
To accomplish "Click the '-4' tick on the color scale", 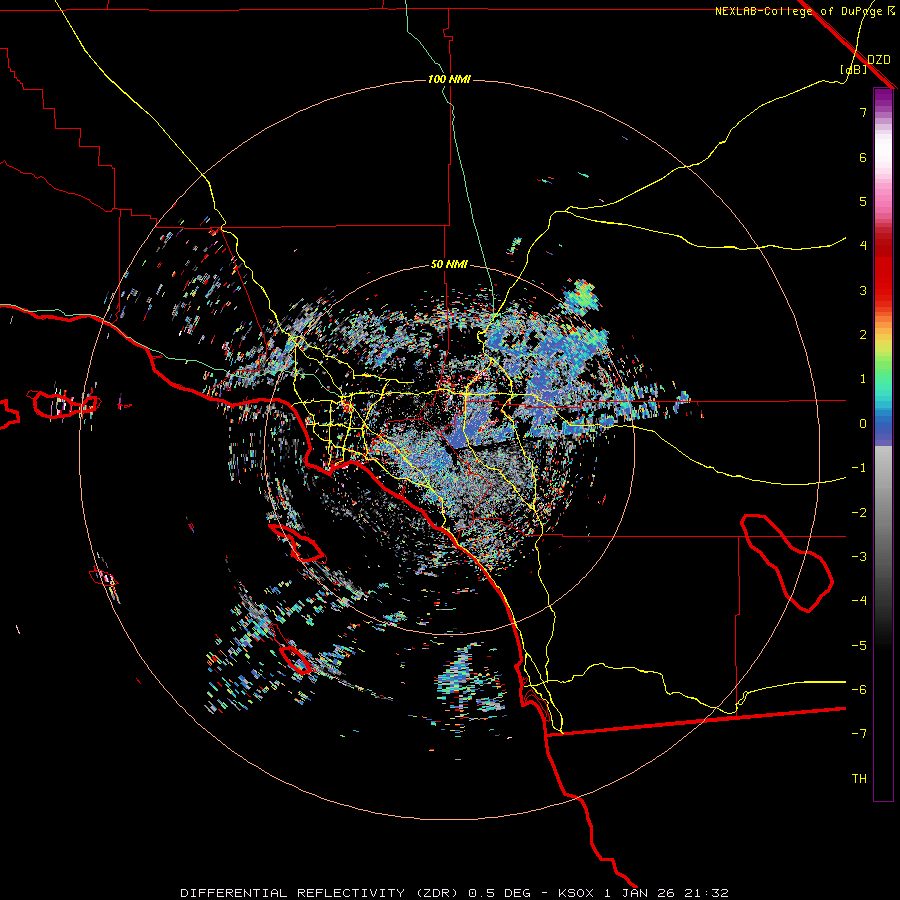I will click(859, 601).
